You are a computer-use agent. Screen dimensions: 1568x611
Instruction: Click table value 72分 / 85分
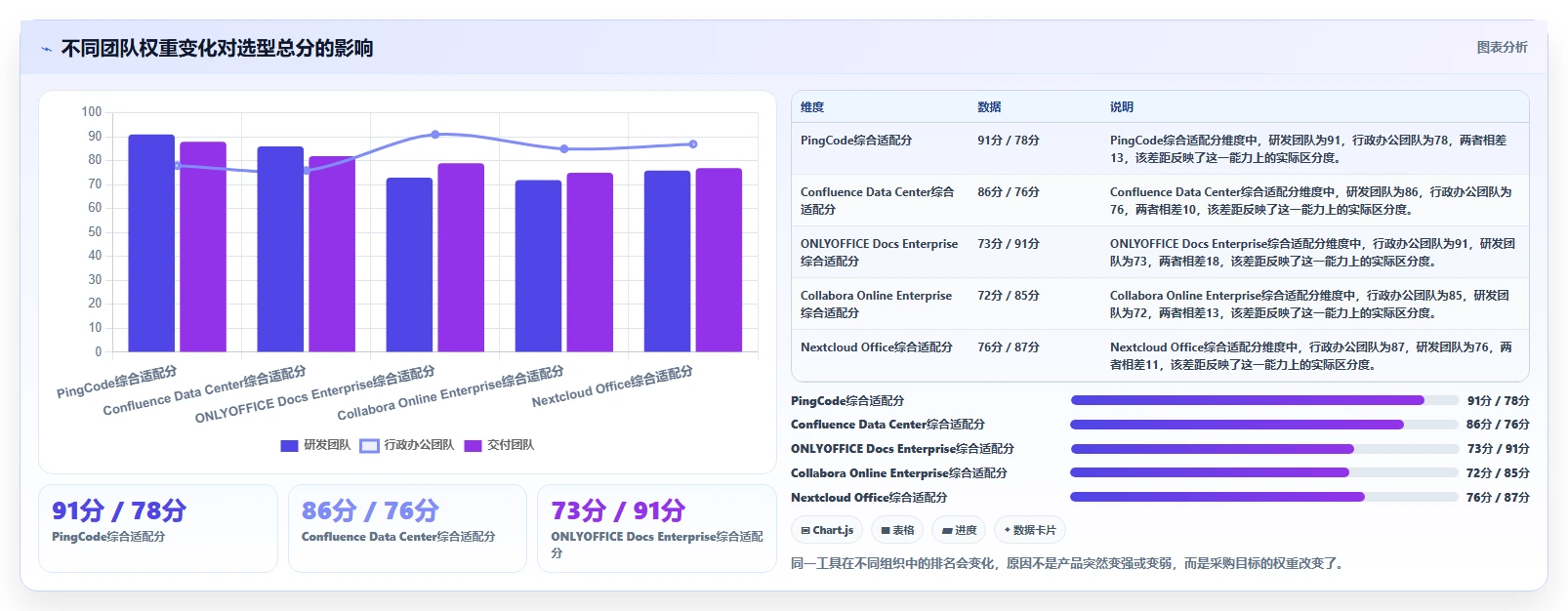pos(1009,296)
